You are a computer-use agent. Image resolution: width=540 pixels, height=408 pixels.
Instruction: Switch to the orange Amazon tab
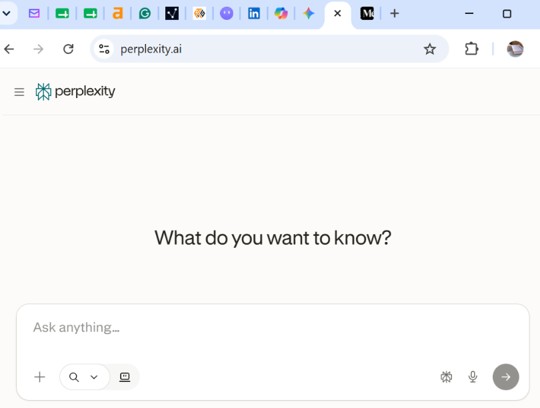point(118,13)
